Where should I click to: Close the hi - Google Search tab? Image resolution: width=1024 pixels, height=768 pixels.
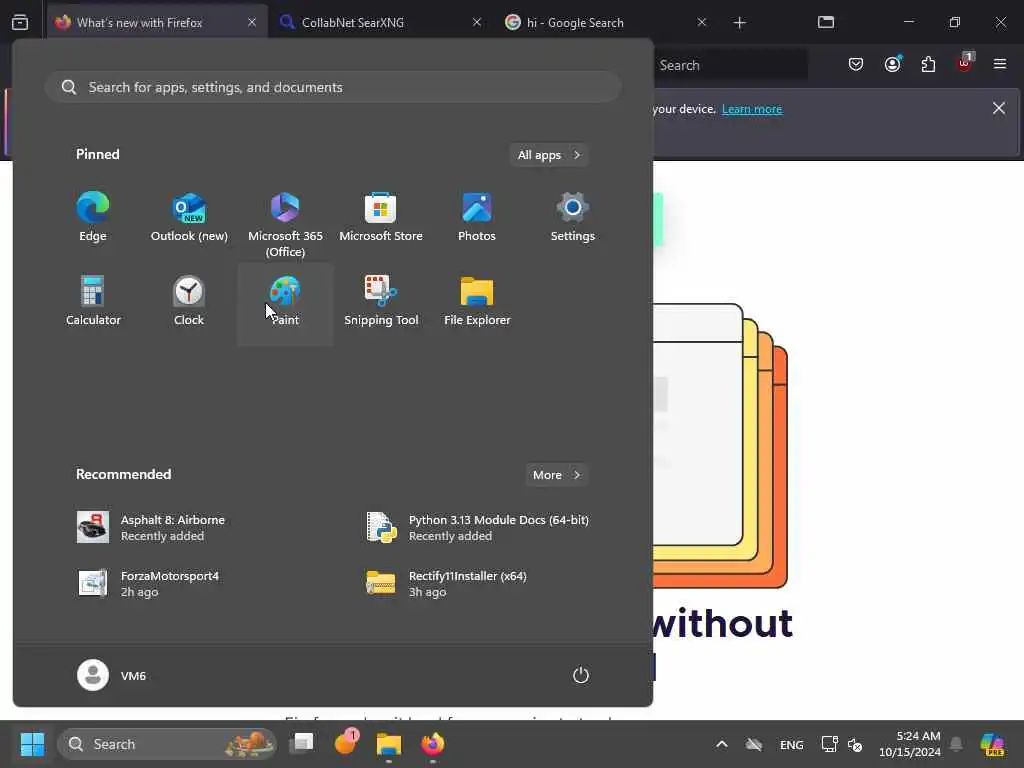pyautogui.click(x=701, y=22)
